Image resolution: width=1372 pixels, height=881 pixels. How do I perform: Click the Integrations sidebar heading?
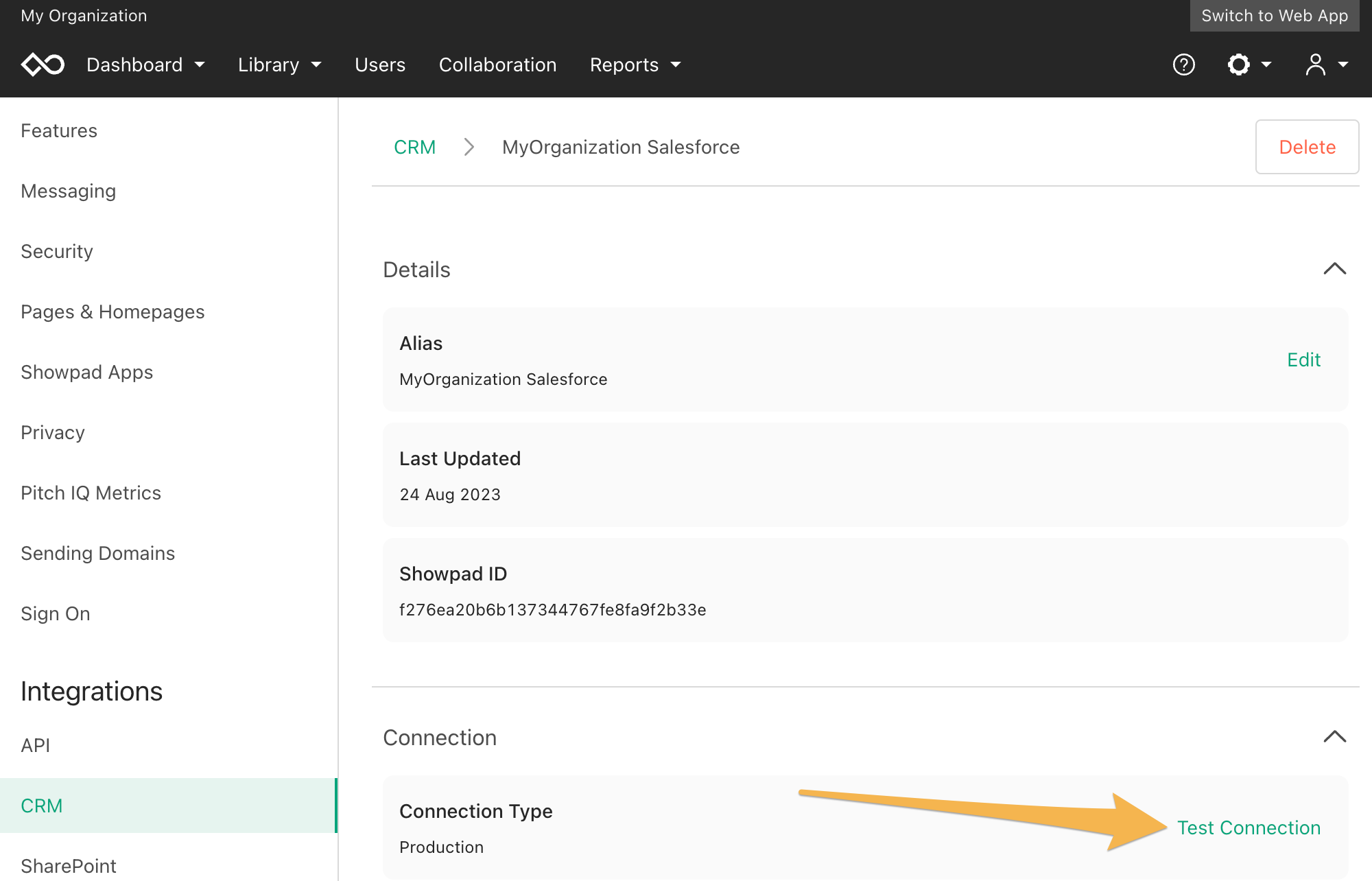point(92,691)
